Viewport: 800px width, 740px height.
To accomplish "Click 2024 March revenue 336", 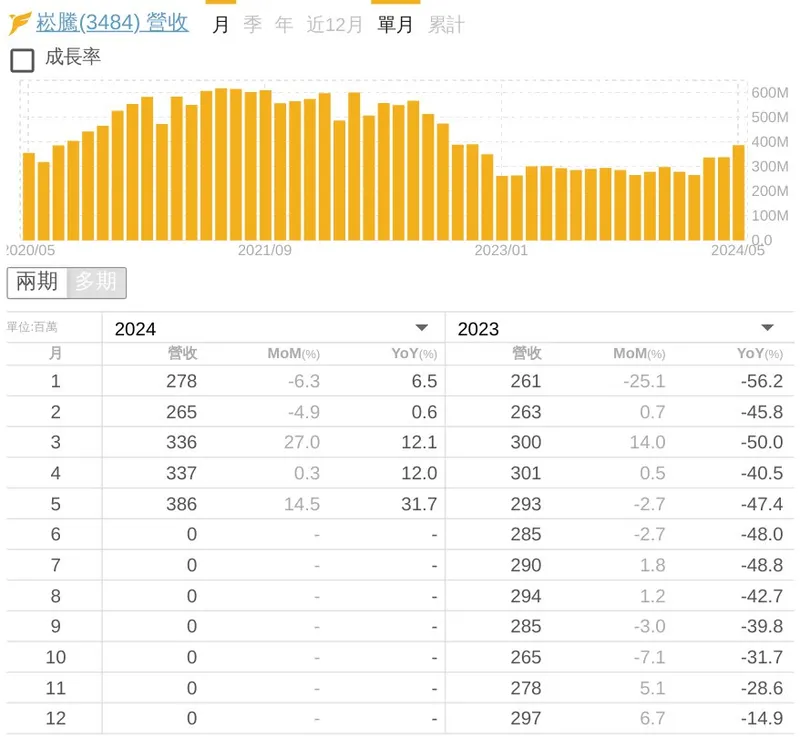I will click(x=182, y=442).
